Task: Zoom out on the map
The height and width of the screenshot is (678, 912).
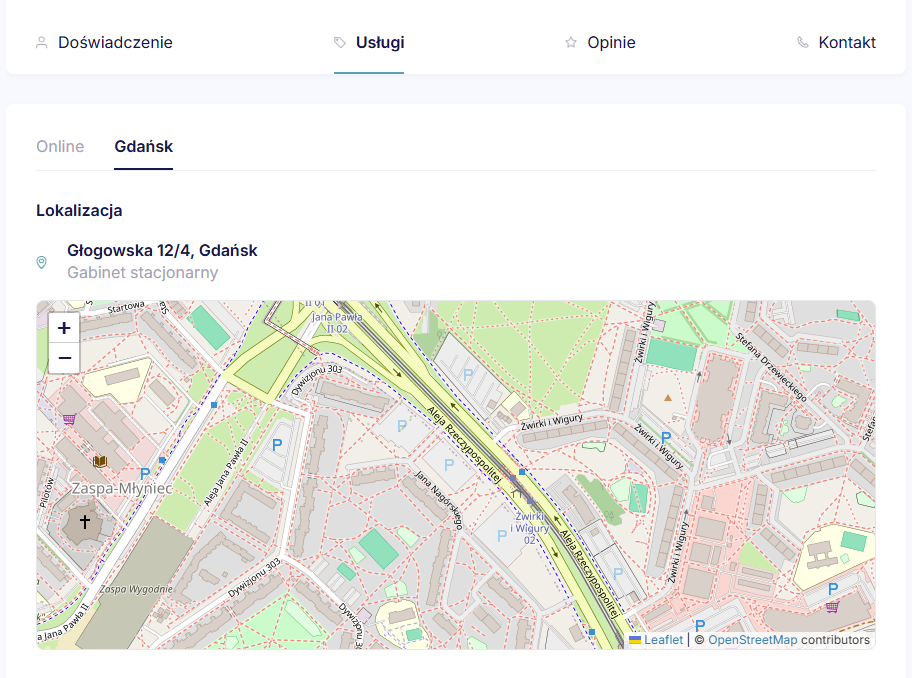Action: click(x=64, y=358)
